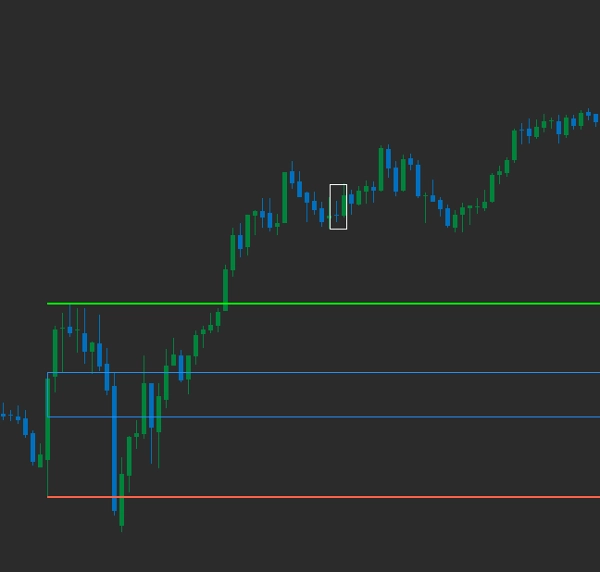Image resolution: width=600 pixels, height=572 pixels.
Task: Click the upper thin blue horizontal line
Action: (400, 373)
